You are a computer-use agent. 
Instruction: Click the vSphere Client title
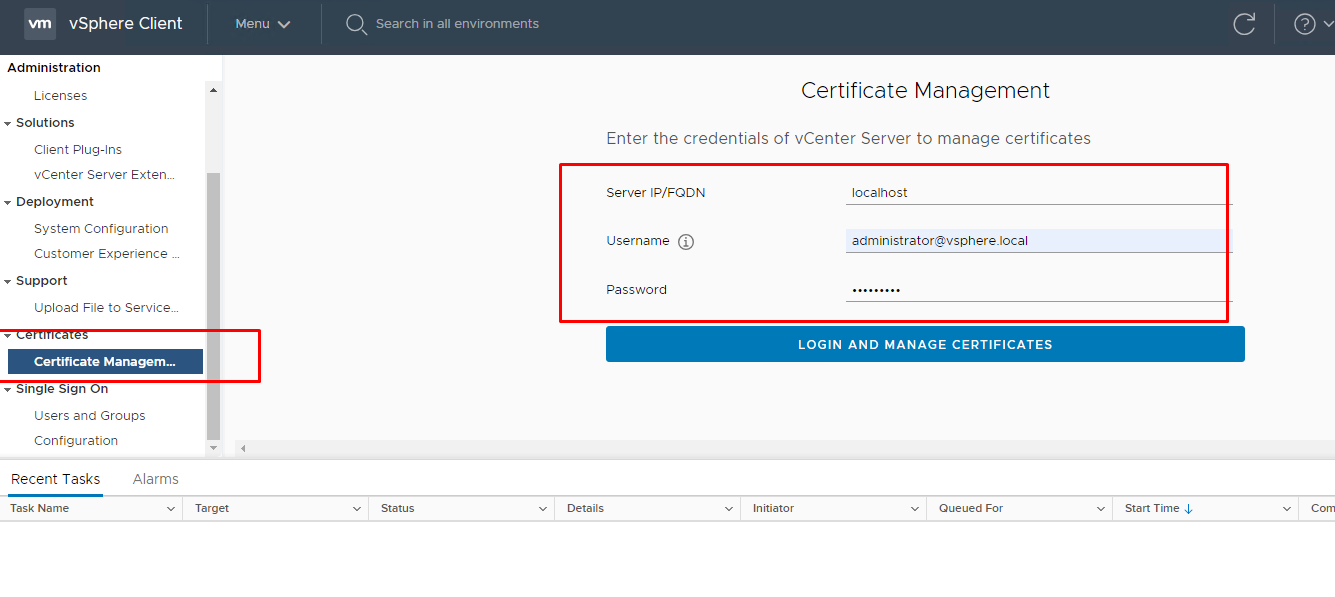[x=126, y=24]
